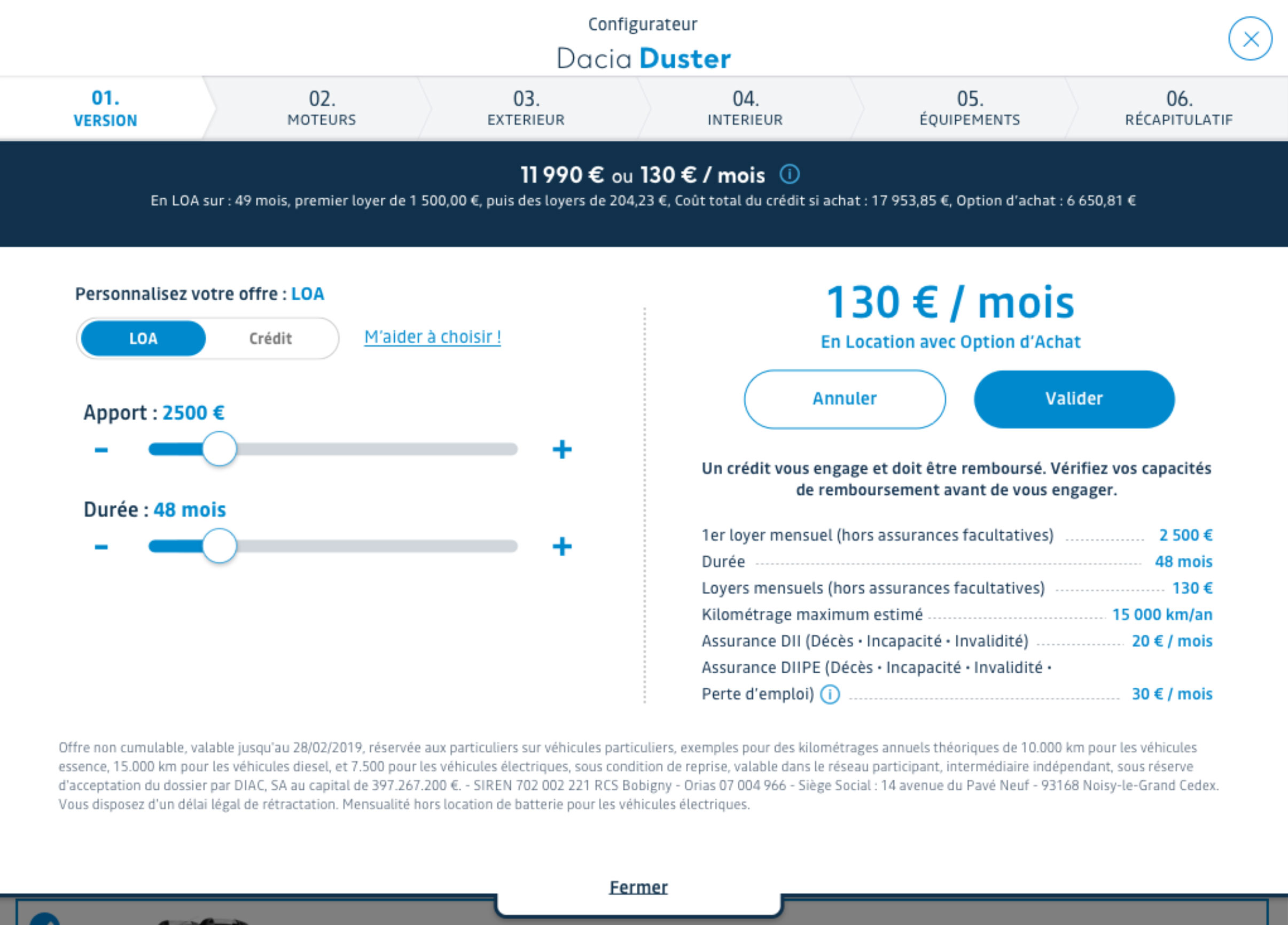
Task: Increase Durée with the plus button
Action: tap(562, 547)
